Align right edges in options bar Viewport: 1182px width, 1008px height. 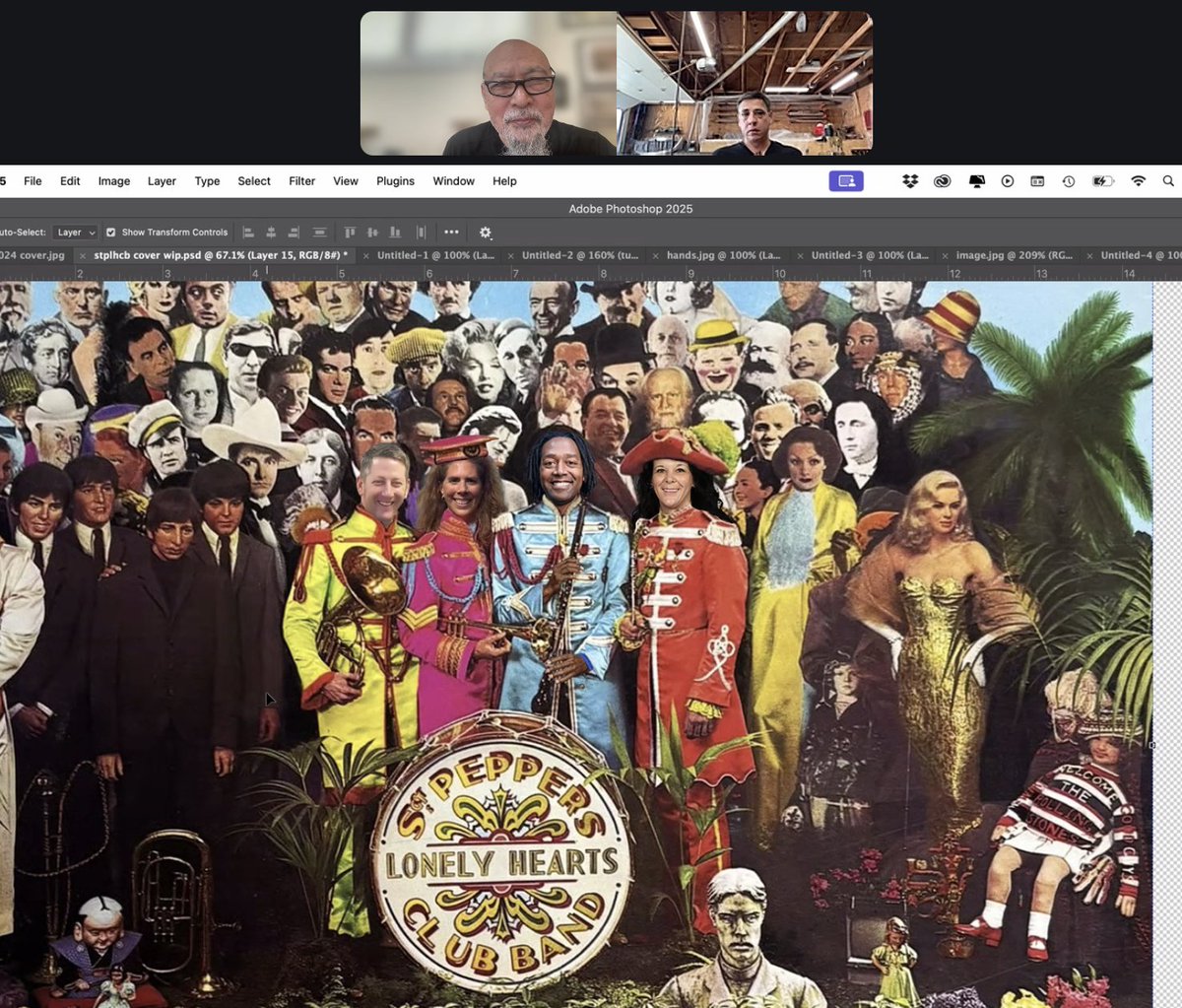click(x=294, y=233)
